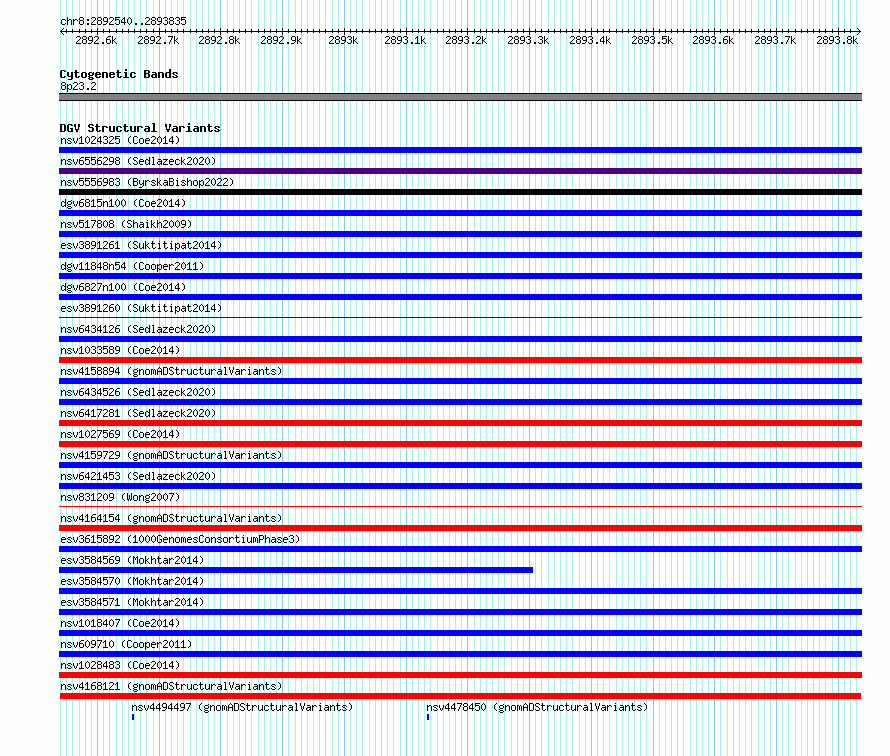Click nsv6434526 (Sedlazeck2020) label
The height and width of the screenshot is (756, 890).
tap(138, 392)
